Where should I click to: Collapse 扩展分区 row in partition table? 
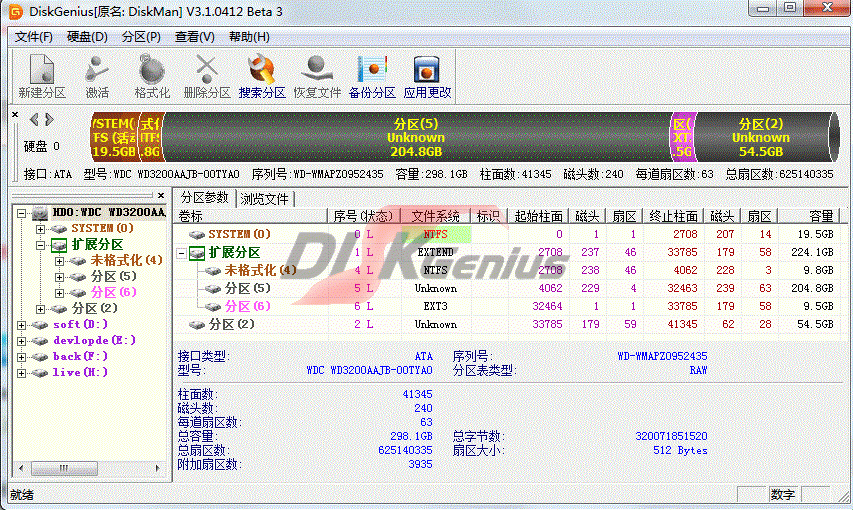point(182,253)
